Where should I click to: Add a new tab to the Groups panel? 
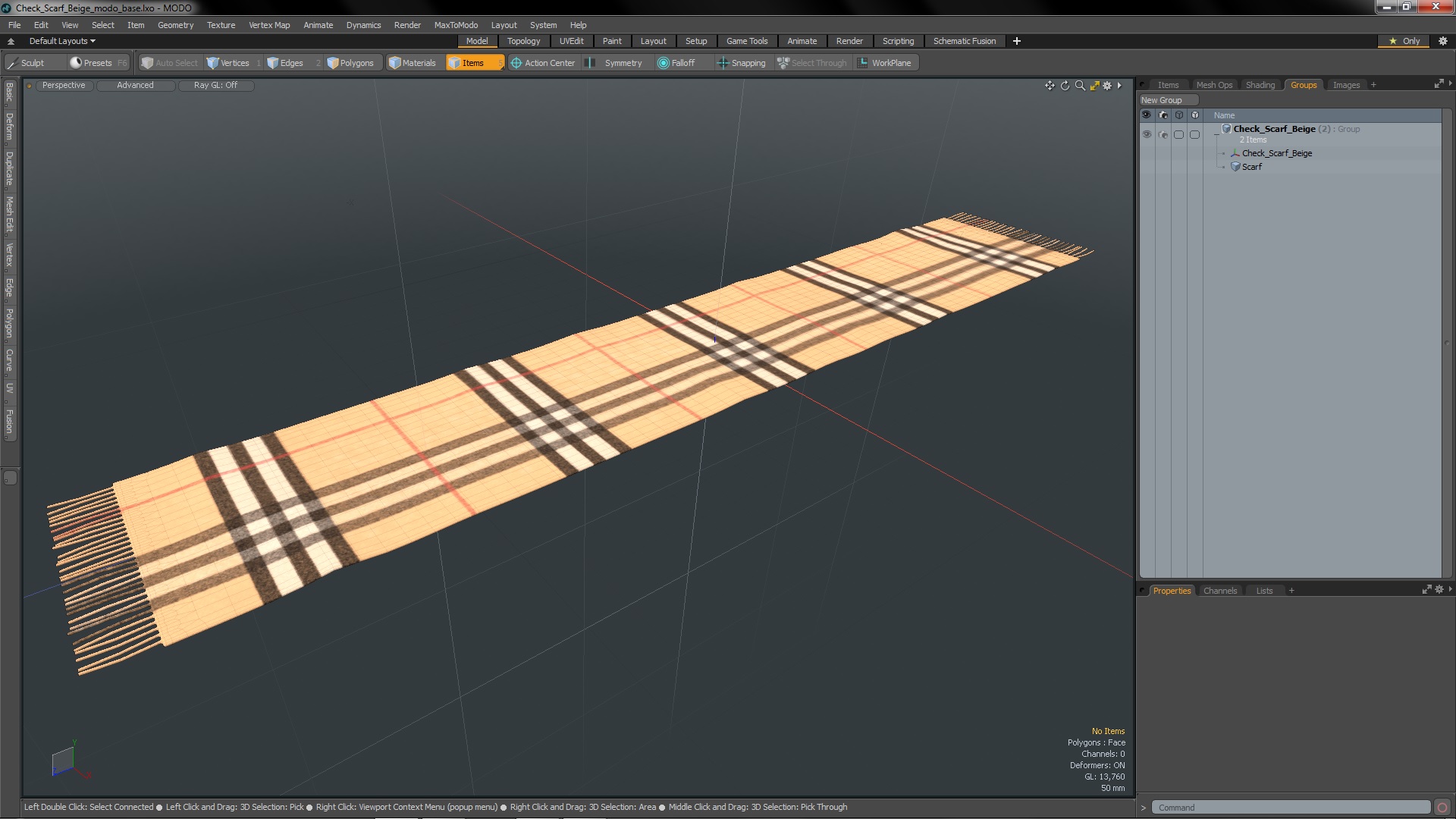[1373, 85]
